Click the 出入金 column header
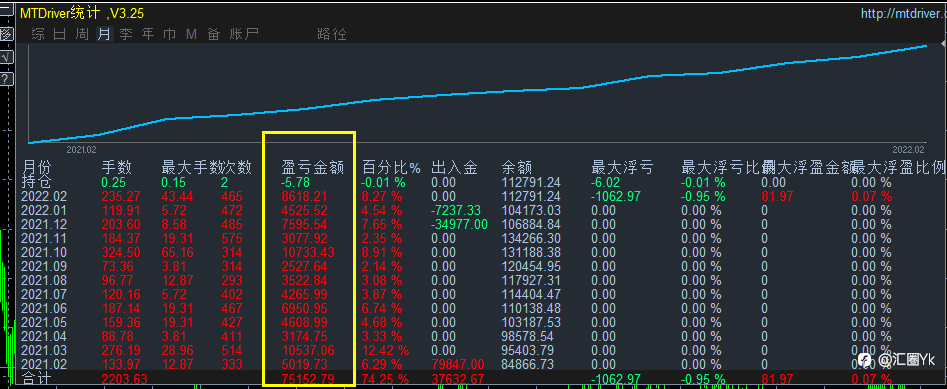This screenshot has width=947, height=389. click(454, 167)
